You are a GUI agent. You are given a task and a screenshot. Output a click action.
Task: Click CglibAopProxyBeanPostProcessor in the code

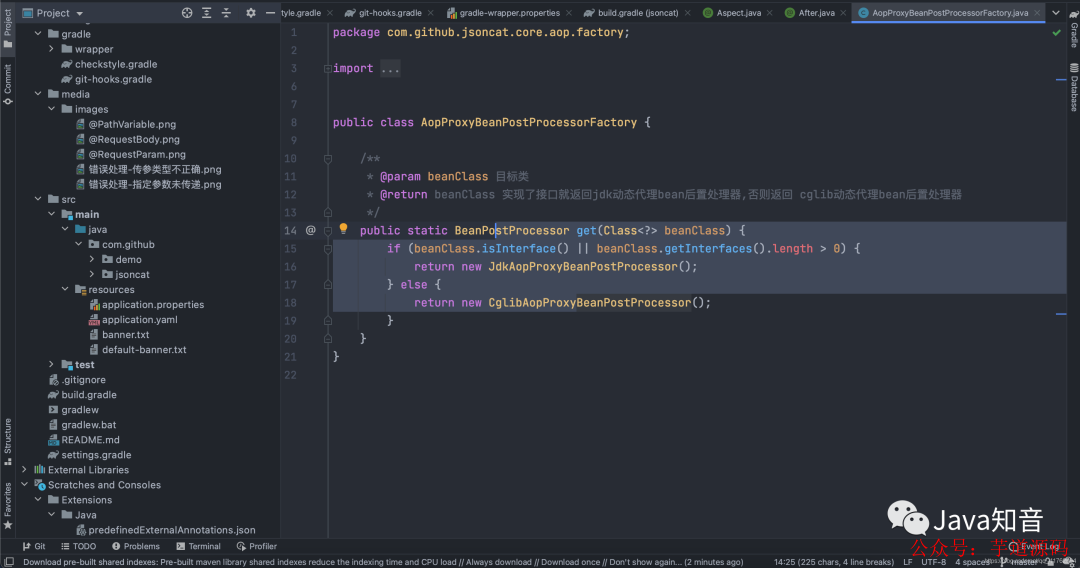click(x=590, y=302)
